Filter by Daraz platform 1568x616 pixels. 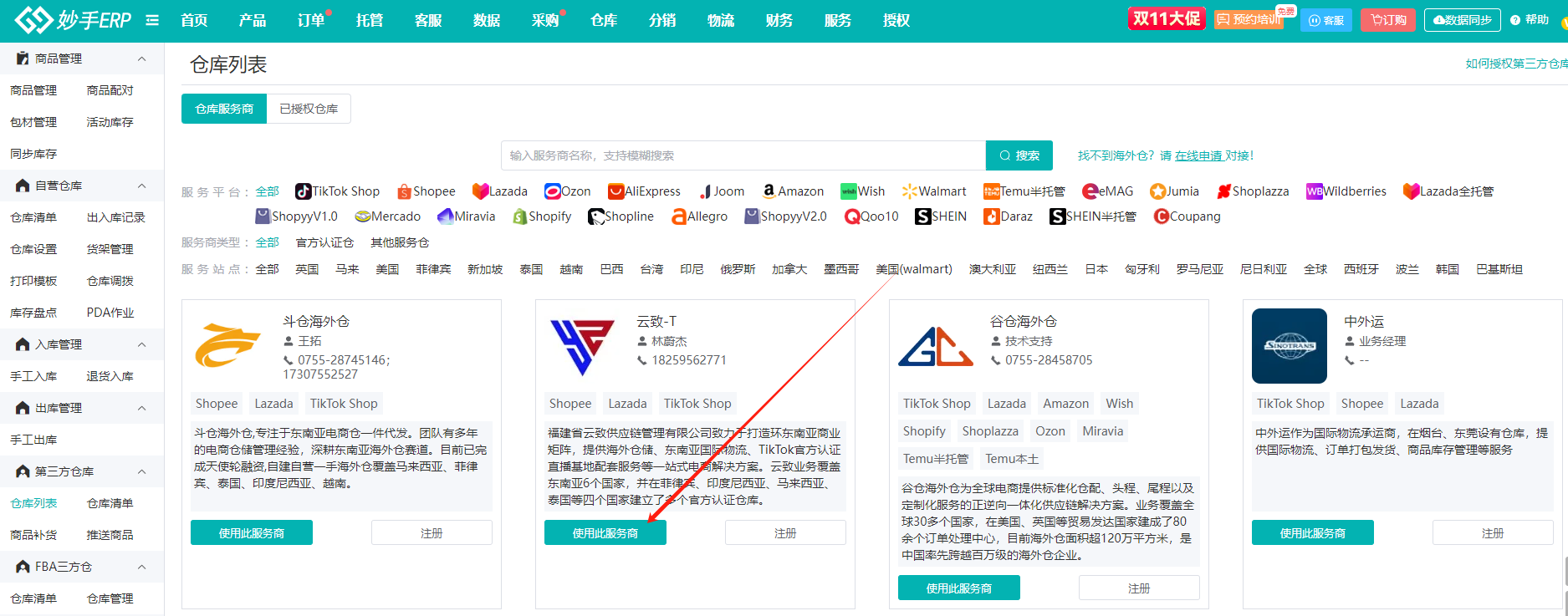click(1008, 216)
